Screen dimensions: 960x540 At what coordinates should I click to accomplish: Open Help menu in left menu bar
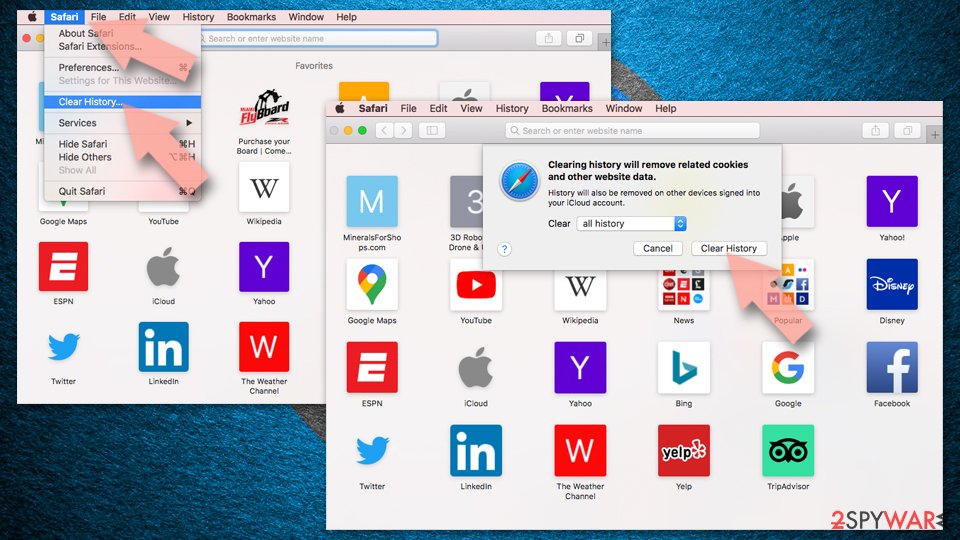(x=346, y=17)
